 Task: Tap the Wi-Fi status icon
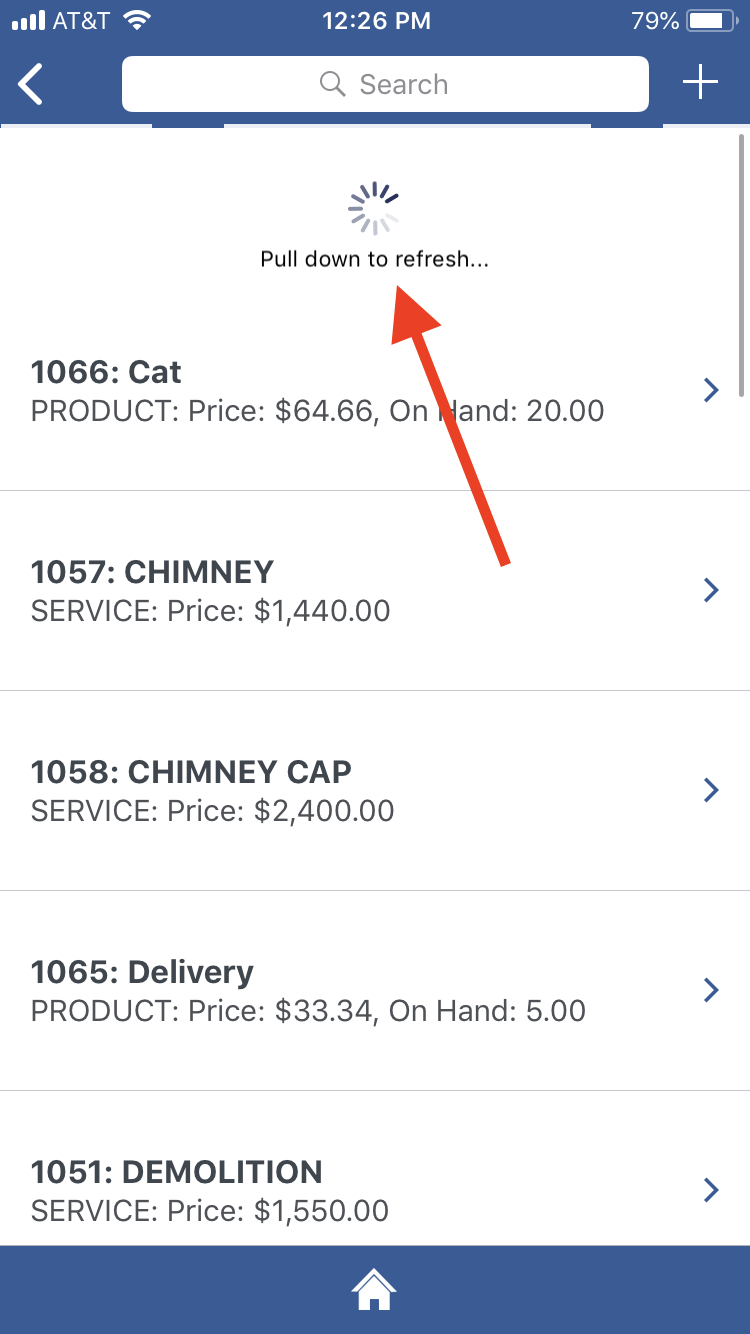135,20
